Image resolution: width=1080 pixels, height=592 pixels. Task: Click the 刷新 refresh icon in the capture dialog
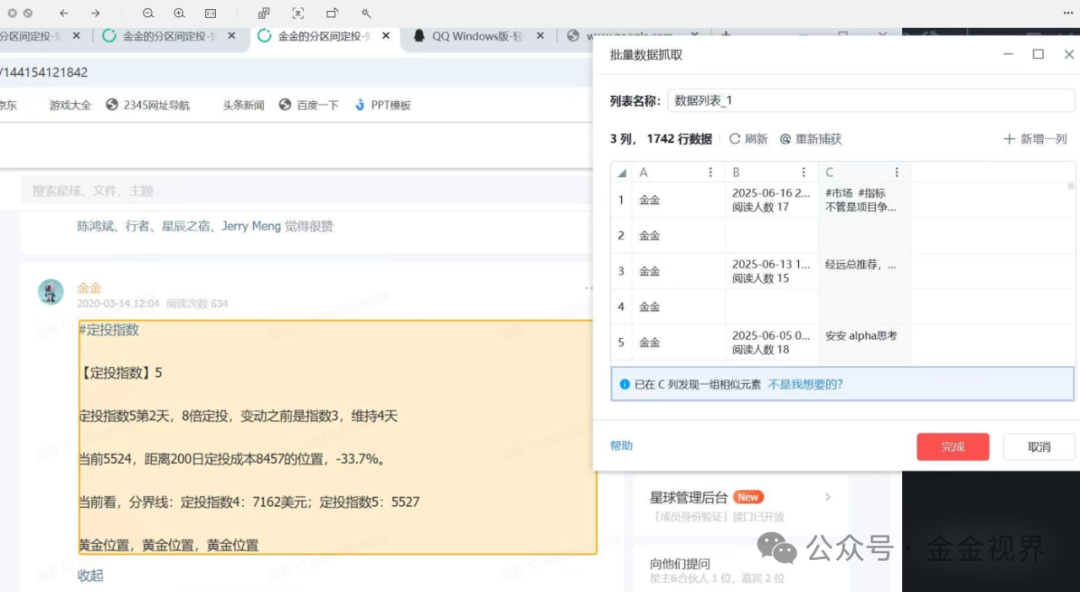(733, 138)
